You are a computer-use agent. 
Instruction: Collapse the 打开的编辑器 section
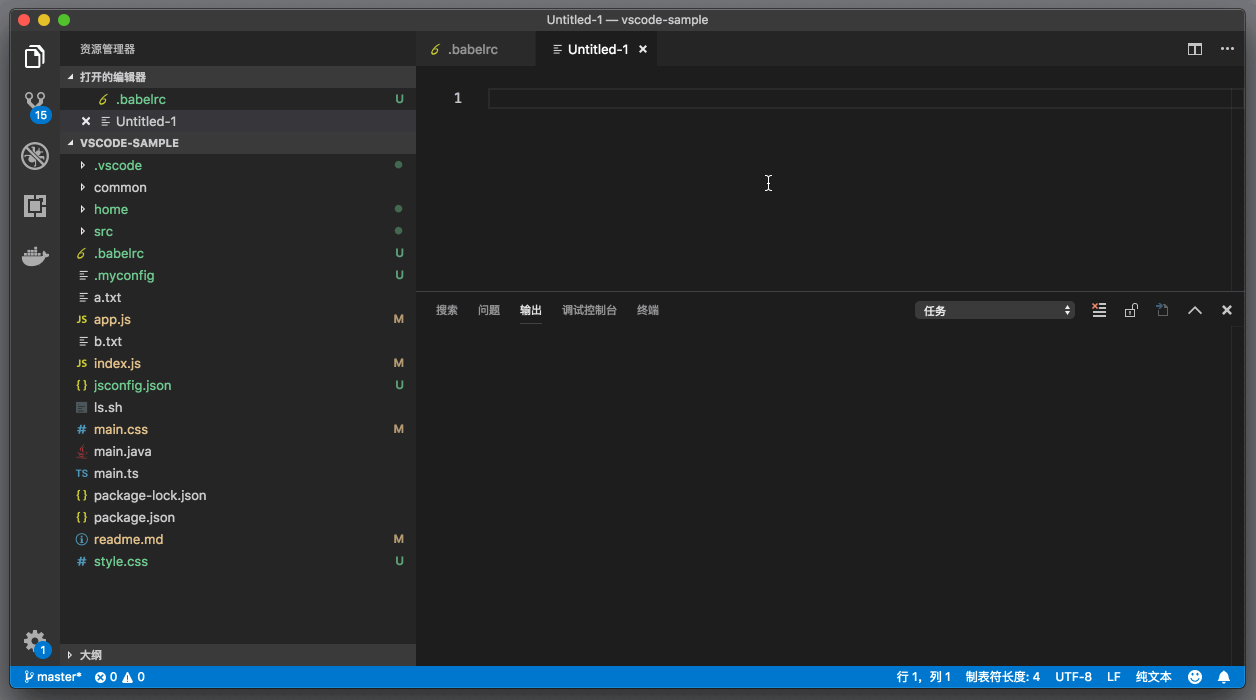coord(112,77)
